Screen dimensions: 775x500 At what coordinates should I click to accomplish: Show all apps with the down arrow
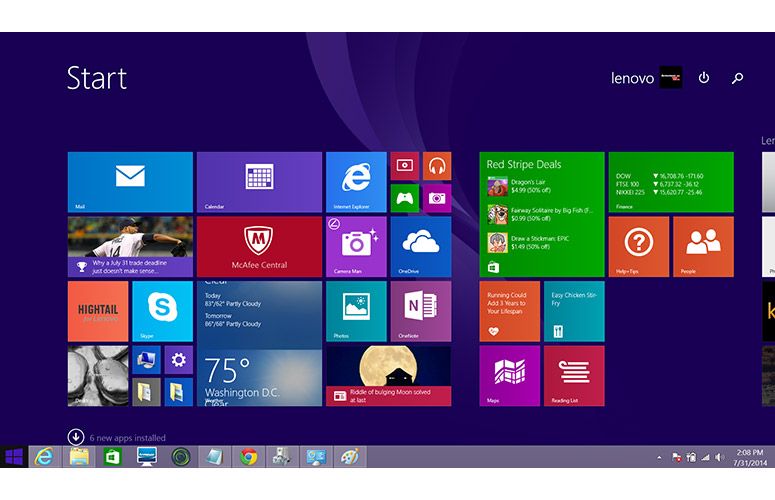click(x=76, y=437)
